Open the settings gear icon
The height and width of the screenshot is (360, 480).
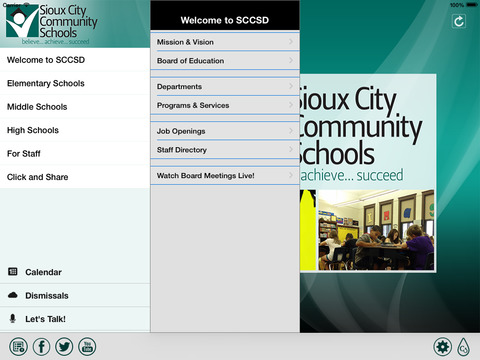pyautogui.click(x=443, y=347)
